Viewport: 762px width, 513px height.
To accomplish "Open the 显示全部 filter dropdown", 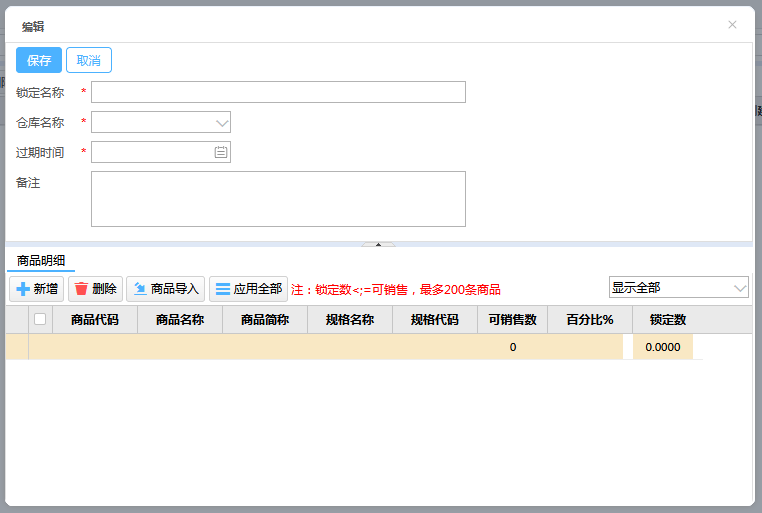I will (x=739, y=288).
